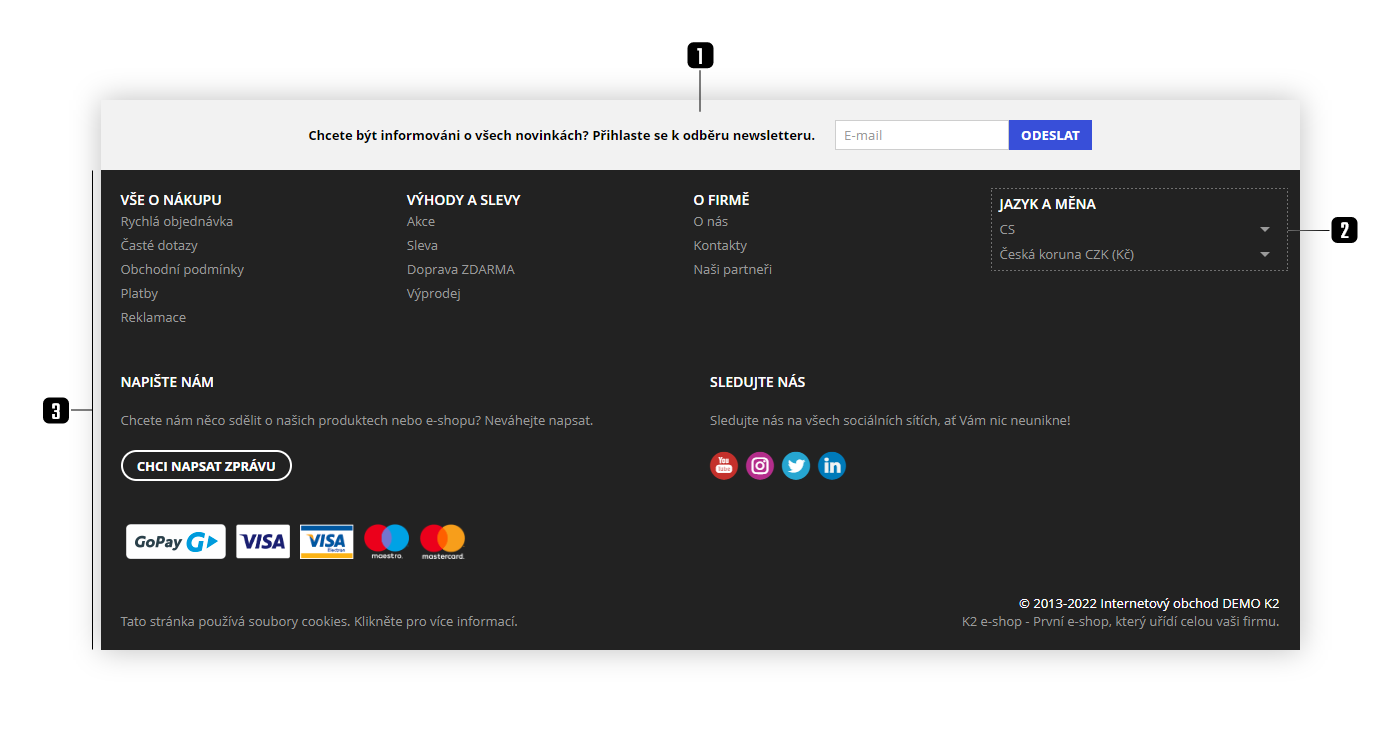Click the VŠE O NÁKUPU heading
Image resolution: width=1400 pixels, height=750 pixels.
pyautogui.click(x=171, y=200)
